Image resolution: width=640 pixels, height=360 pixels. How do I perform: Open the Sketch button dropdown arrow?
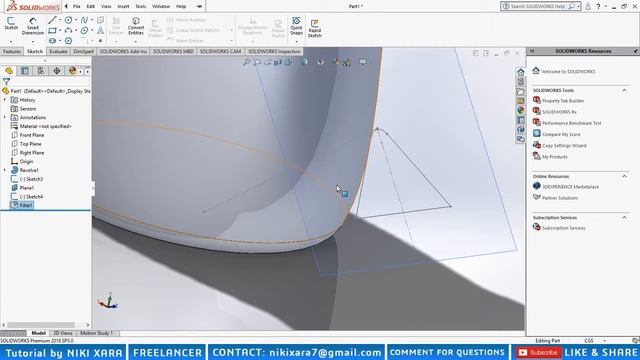pos(11,41)
